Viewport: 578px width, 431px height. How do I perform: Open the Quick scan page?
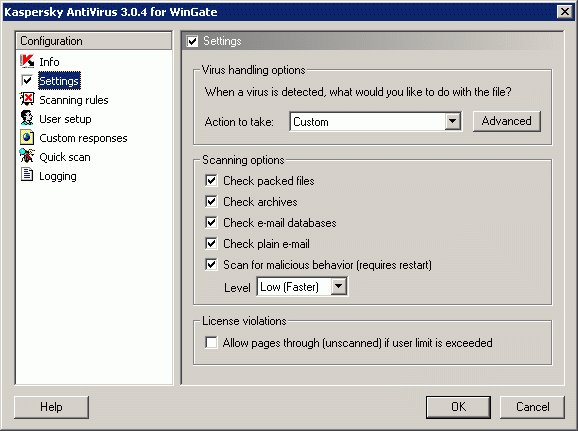tap(65, 157)
